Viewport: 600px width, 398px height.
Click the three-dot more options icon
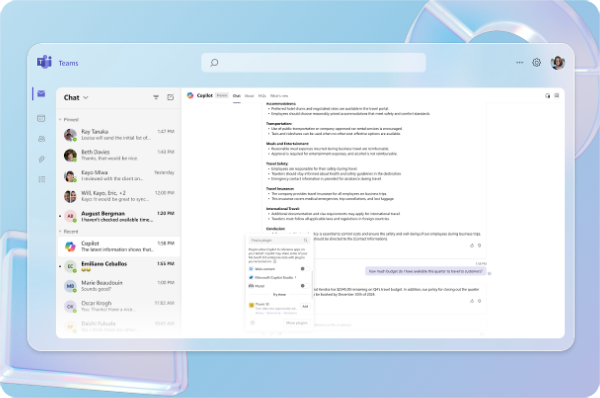(520, 62)
